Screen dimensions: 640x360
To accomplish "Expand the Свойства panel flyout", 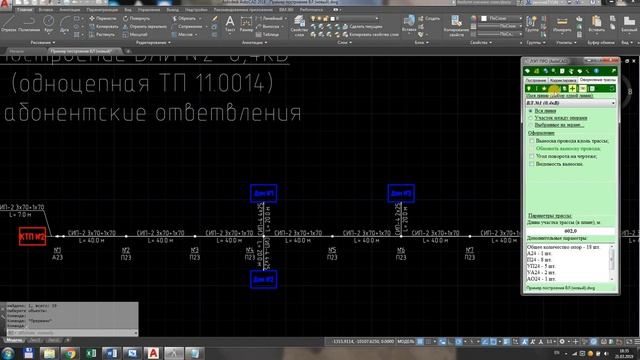I will pos(481,42).
